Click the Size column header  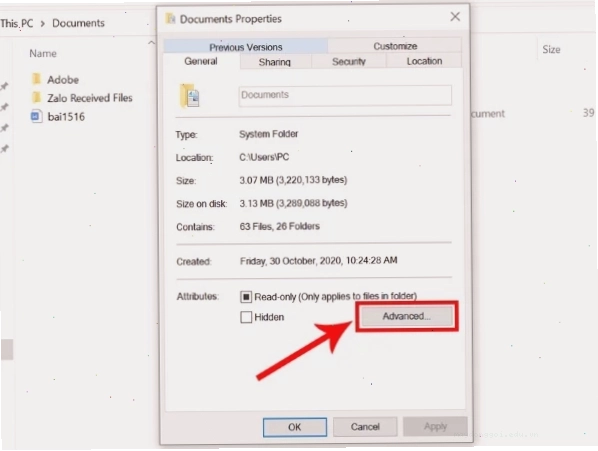click(x=551, y=49)
